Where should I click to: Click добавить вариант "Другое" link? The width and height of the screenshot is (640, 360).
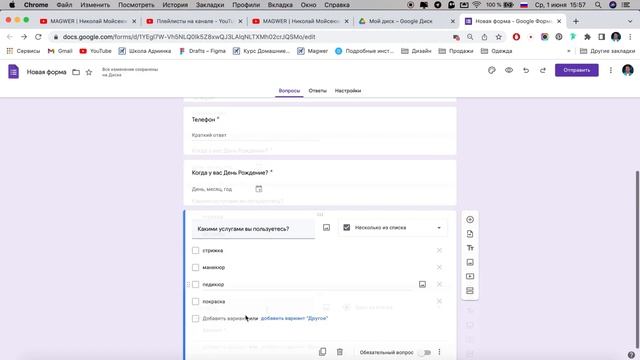coord(294,318)
